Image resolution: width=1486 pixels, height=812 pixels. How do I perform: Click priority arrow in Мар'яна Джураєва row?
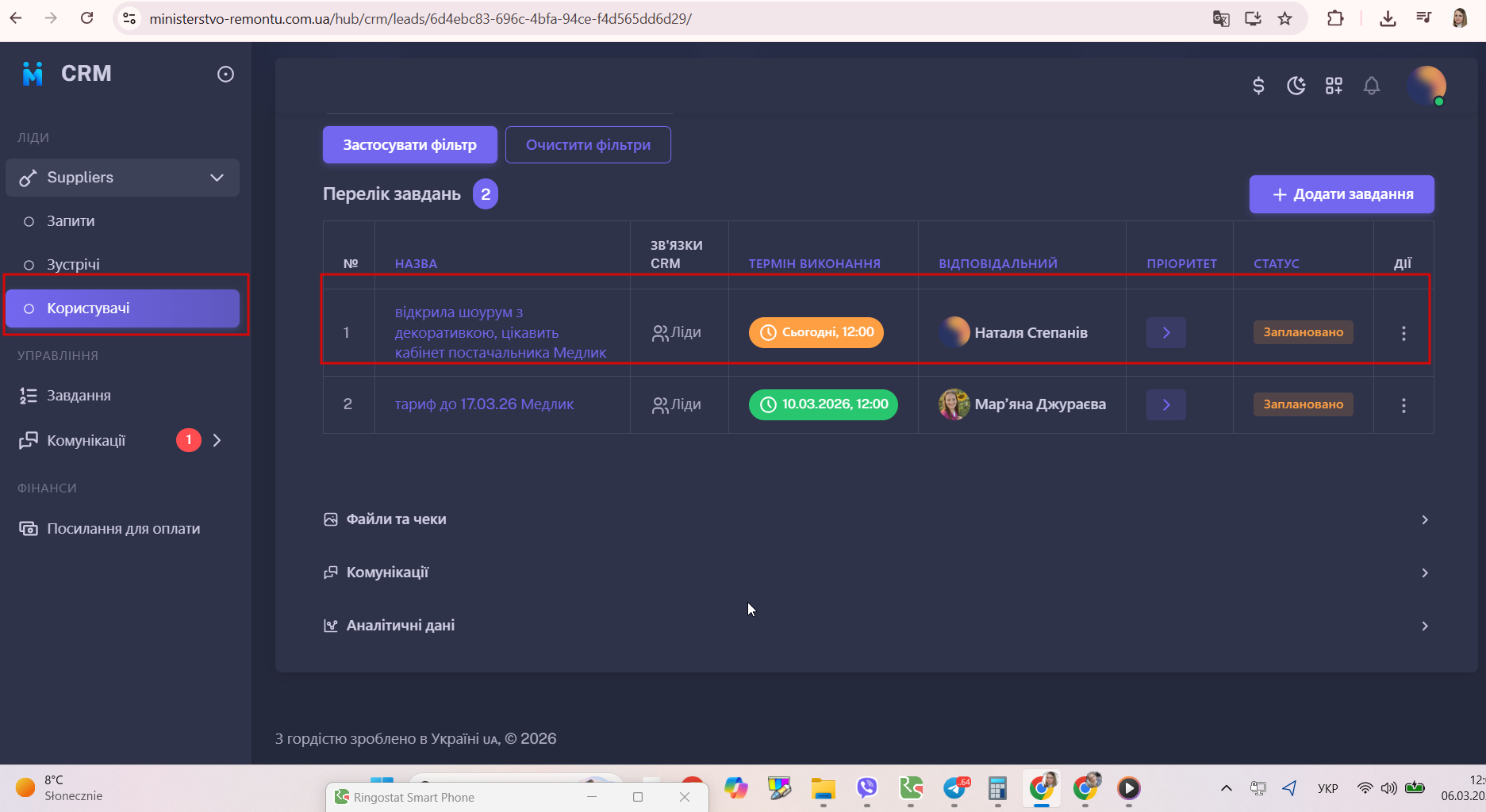[1166, 404]
